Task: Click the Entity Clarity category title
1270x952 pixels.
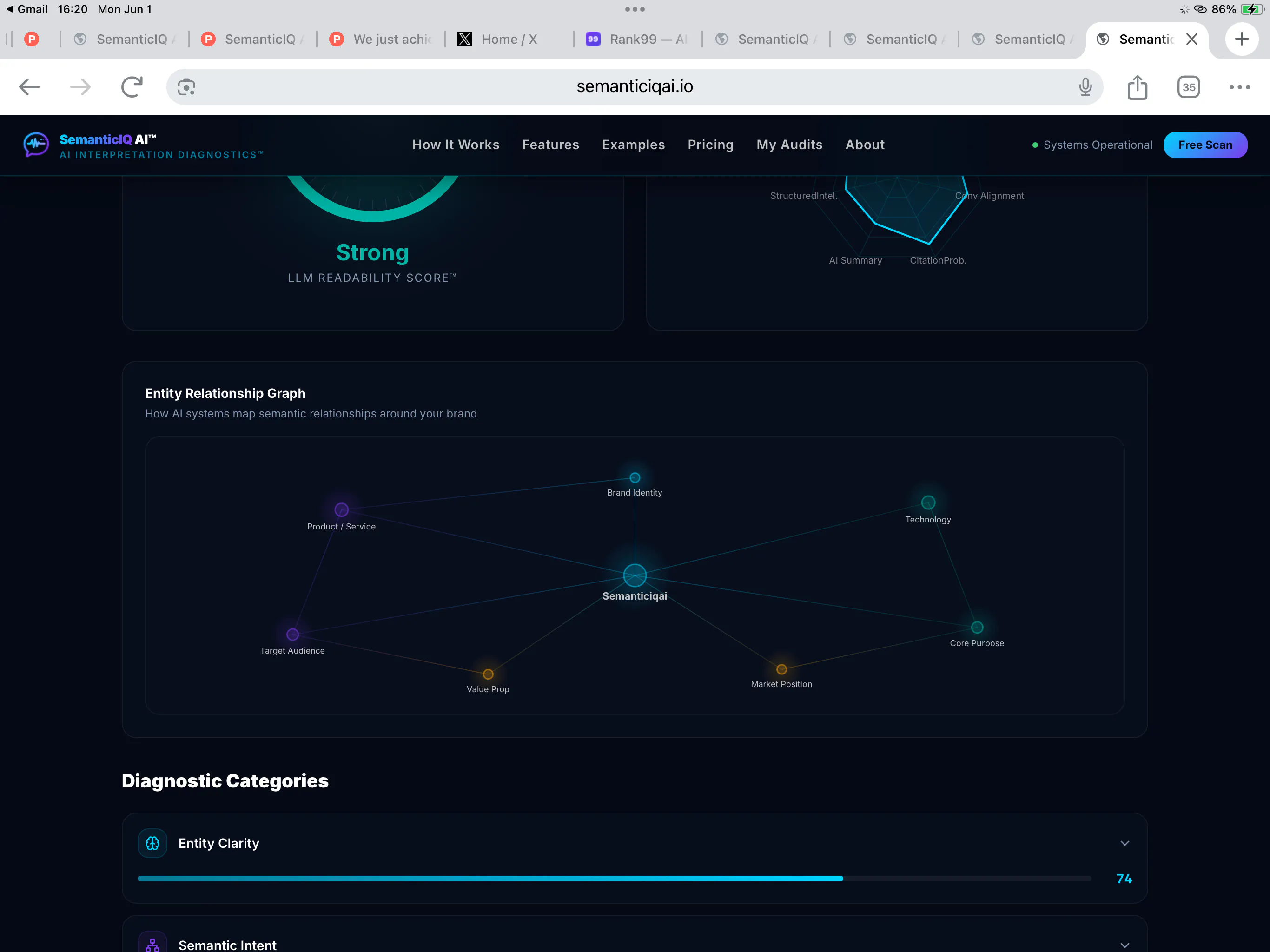Action: (219, 843)
